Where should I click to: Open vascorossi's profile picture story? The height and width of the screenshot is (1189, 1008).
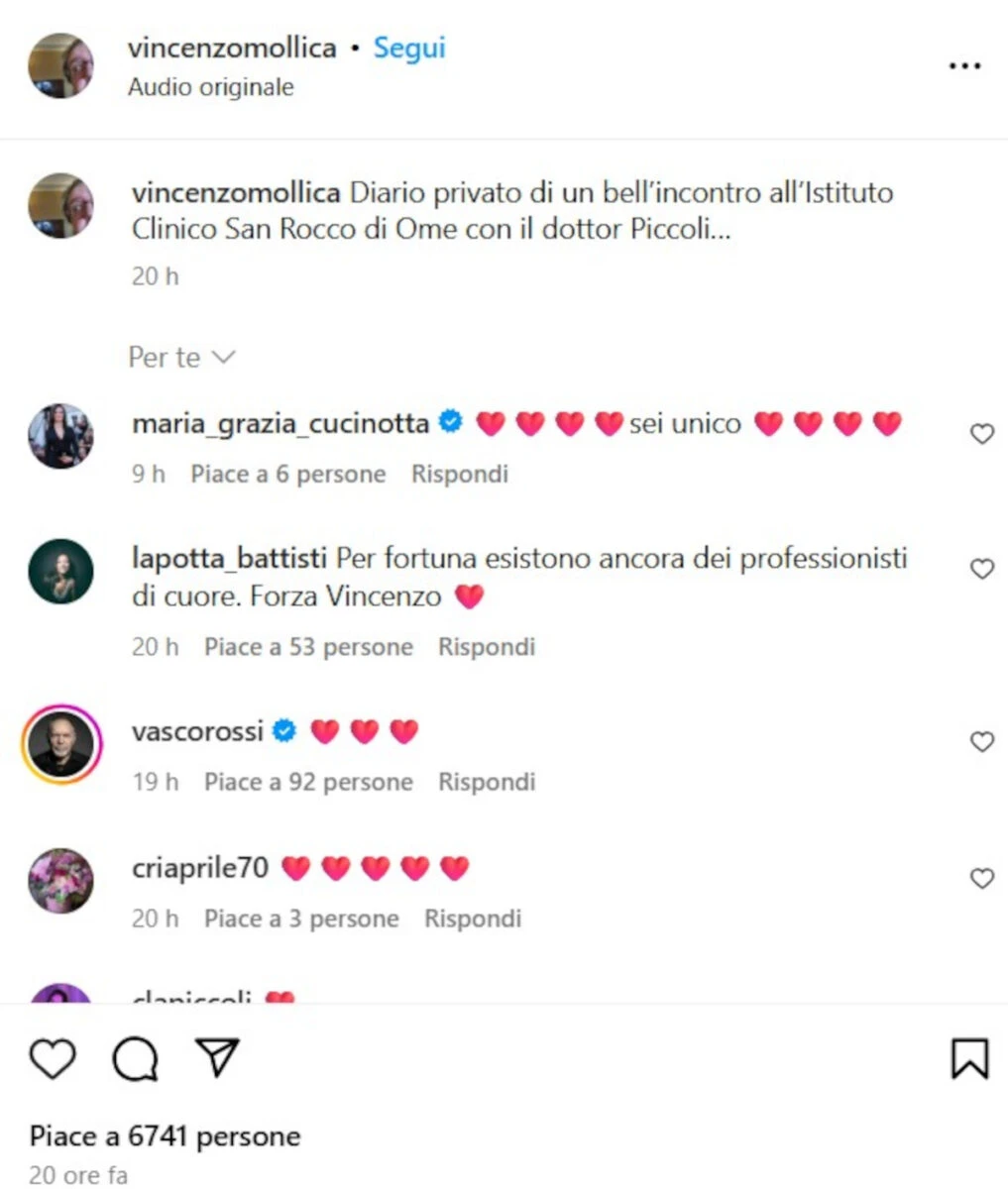(61, 744)
